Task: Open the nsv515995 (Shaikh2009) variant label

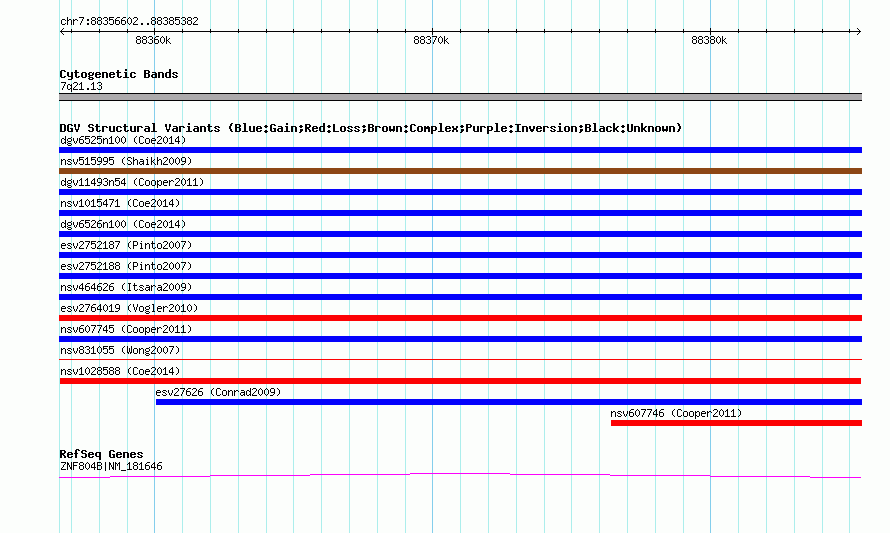Action: [126, 161]
